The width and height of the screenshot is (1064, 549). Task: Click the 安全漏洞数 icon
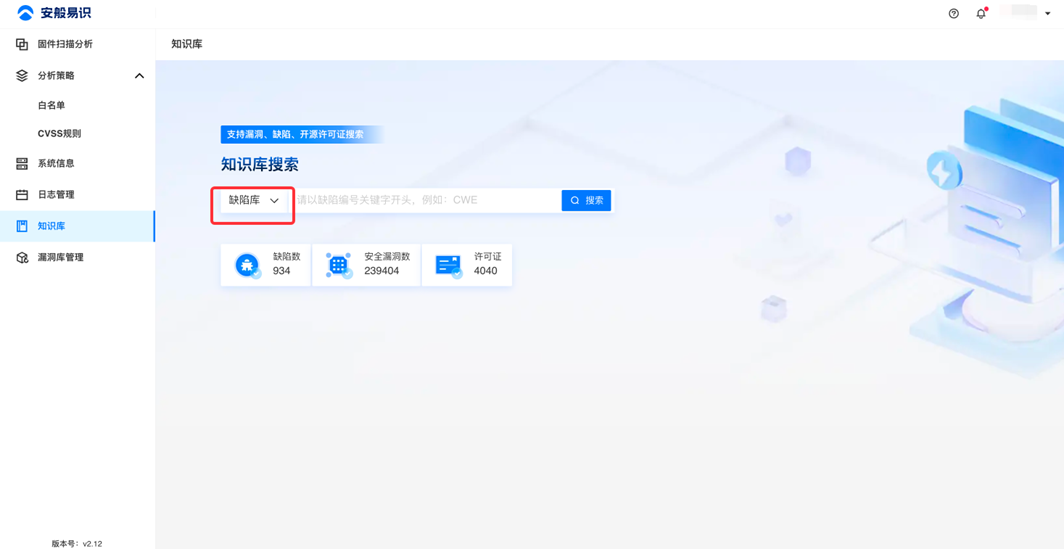(x=338, y=265)
